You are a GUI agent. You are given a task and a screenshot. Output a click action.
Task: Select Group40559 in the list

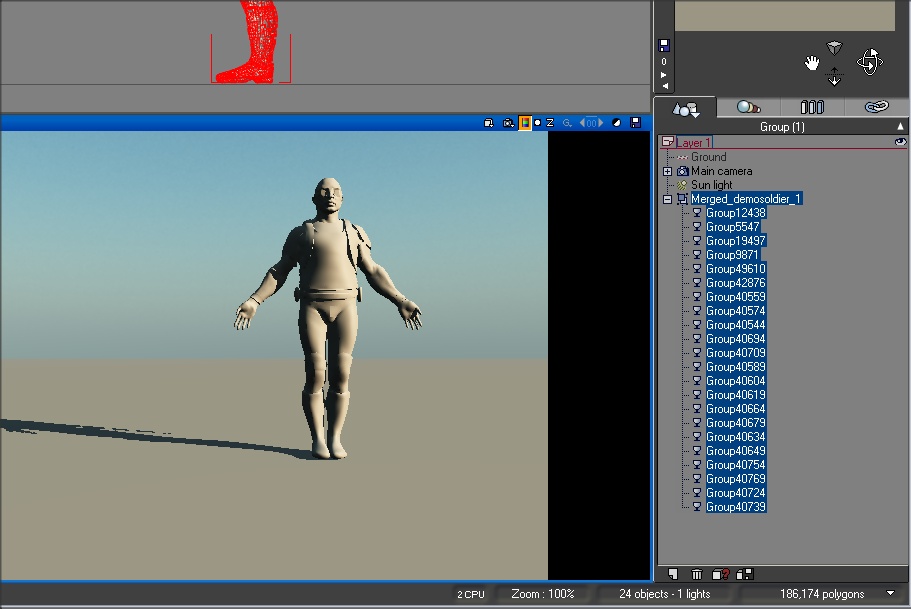[736, 296]
